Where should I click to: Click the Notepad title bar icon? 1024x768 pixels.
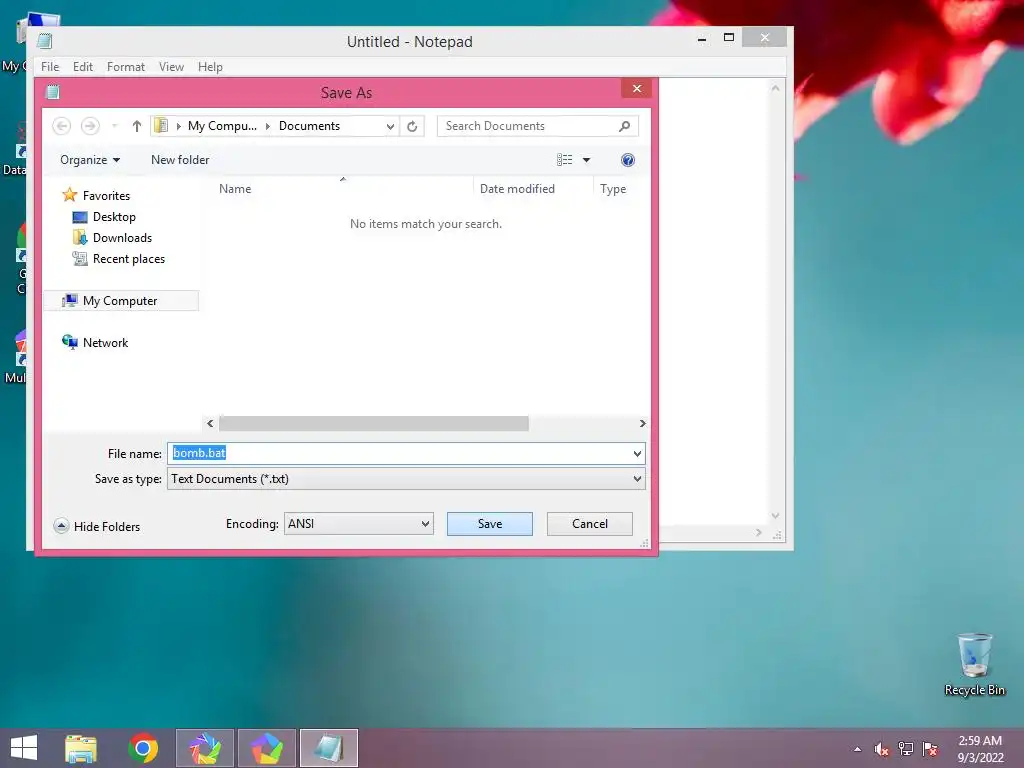tap(44, 41)
